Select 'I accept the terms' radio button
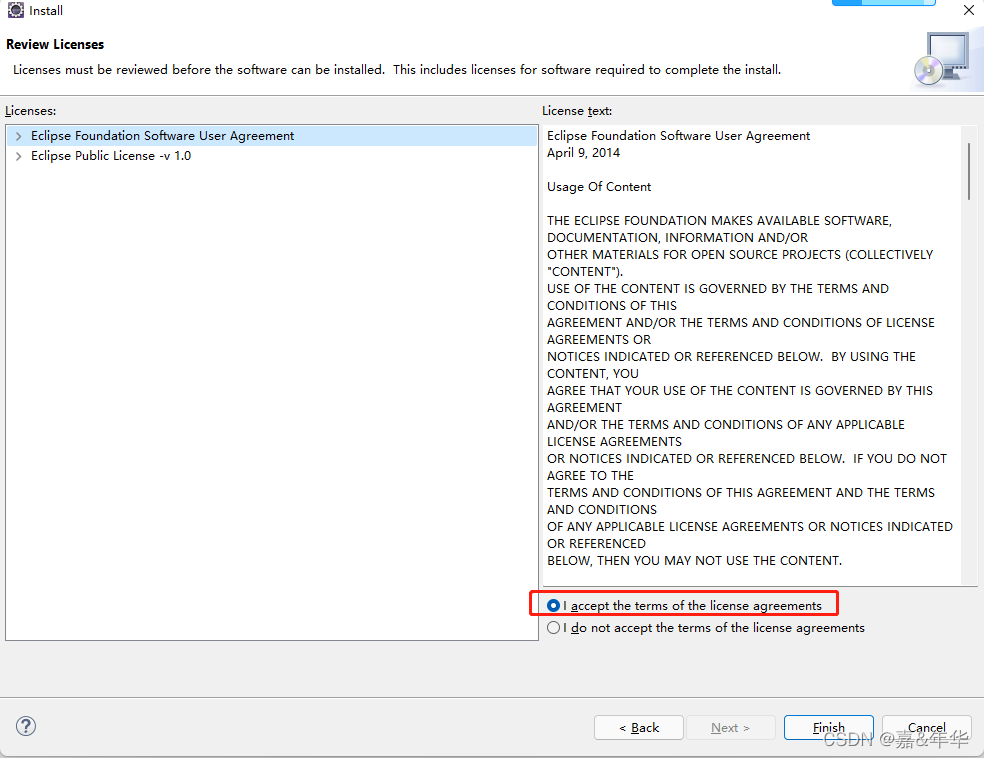Screen dimensions: 984x758 [x=553, y=606]
